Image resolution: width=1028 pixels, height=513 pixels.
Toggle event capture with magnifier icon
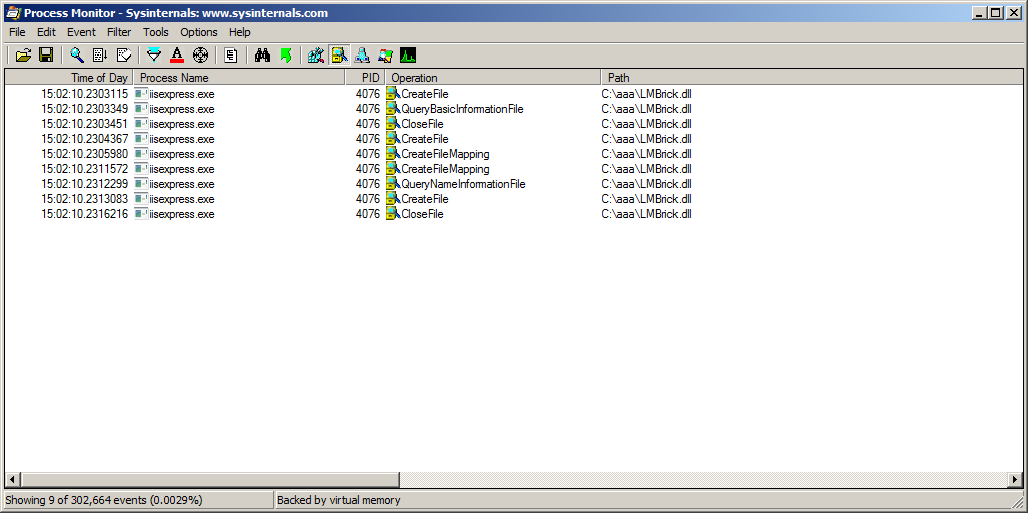click(77, 55)
